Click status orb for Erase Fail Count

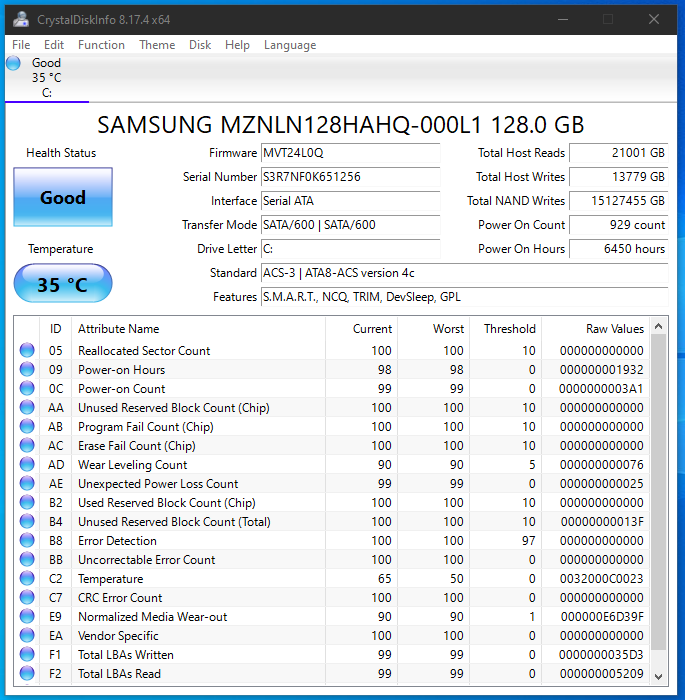[x=27, y=446]
